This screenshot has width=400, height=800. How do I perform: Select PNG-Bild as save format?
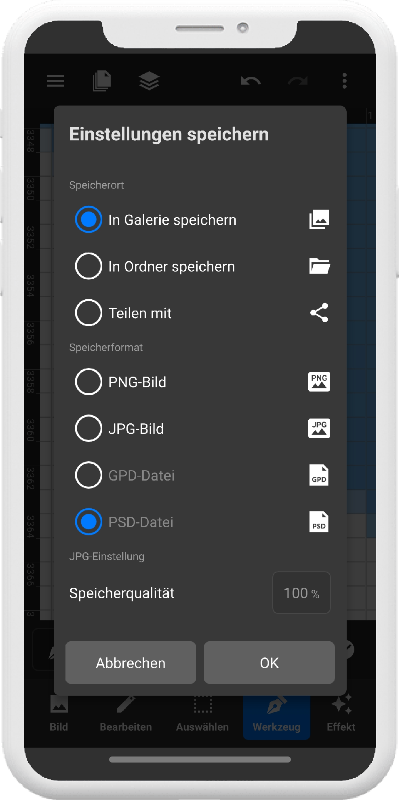click(88, 382)
